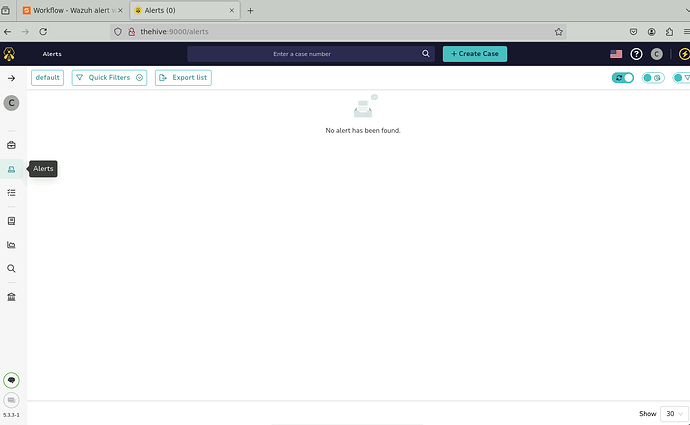Click the sidebar Search magnifier icon
Image resolution: width=690 pixels, height=425 pixels.
point(11,268)
